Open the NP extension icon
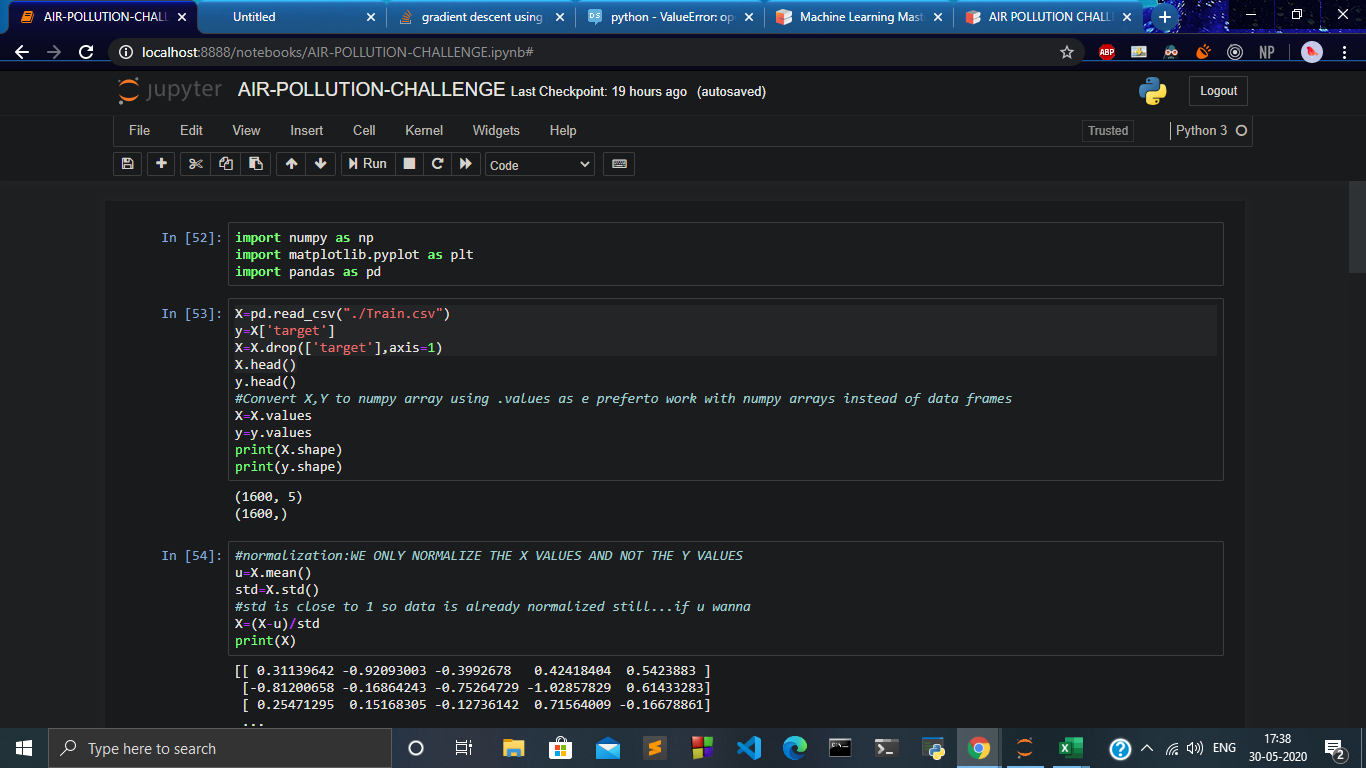1366x768 pixels. pyautogui.click(x=1267, y=52)
